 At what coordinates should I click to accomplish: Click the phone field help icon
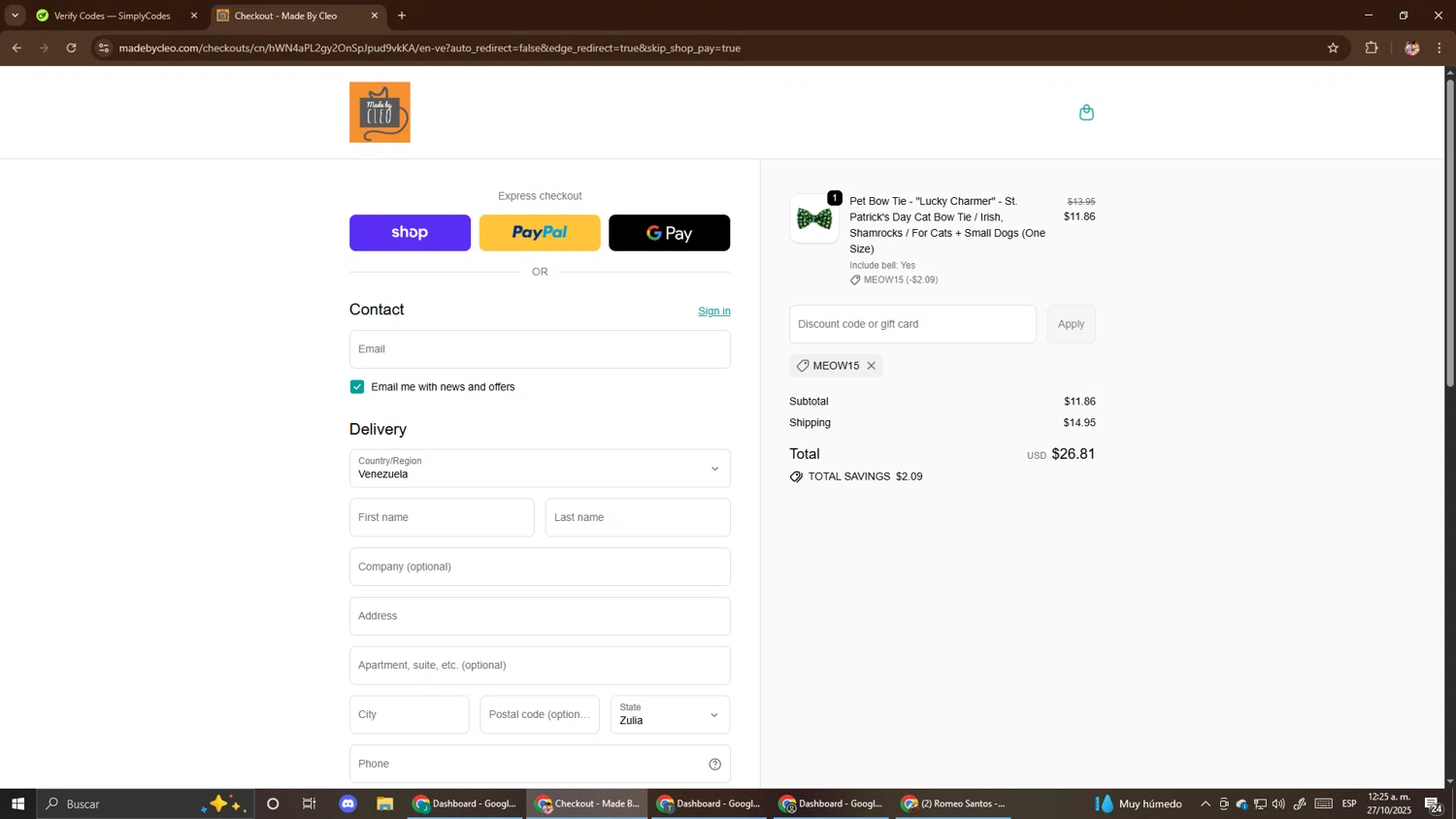tap(714, 765)
